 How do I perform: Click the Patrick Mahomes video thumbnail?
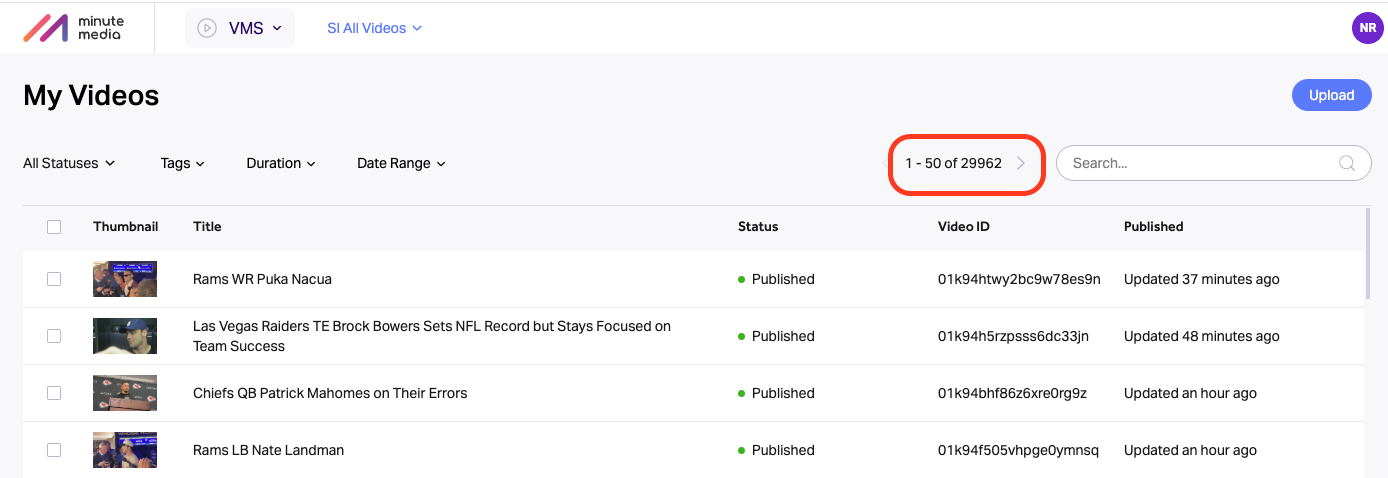125,393
